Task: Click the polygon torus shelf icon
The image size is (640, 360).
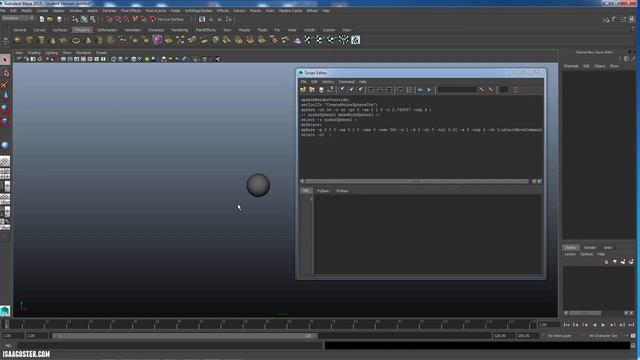Action: point(76,40)
